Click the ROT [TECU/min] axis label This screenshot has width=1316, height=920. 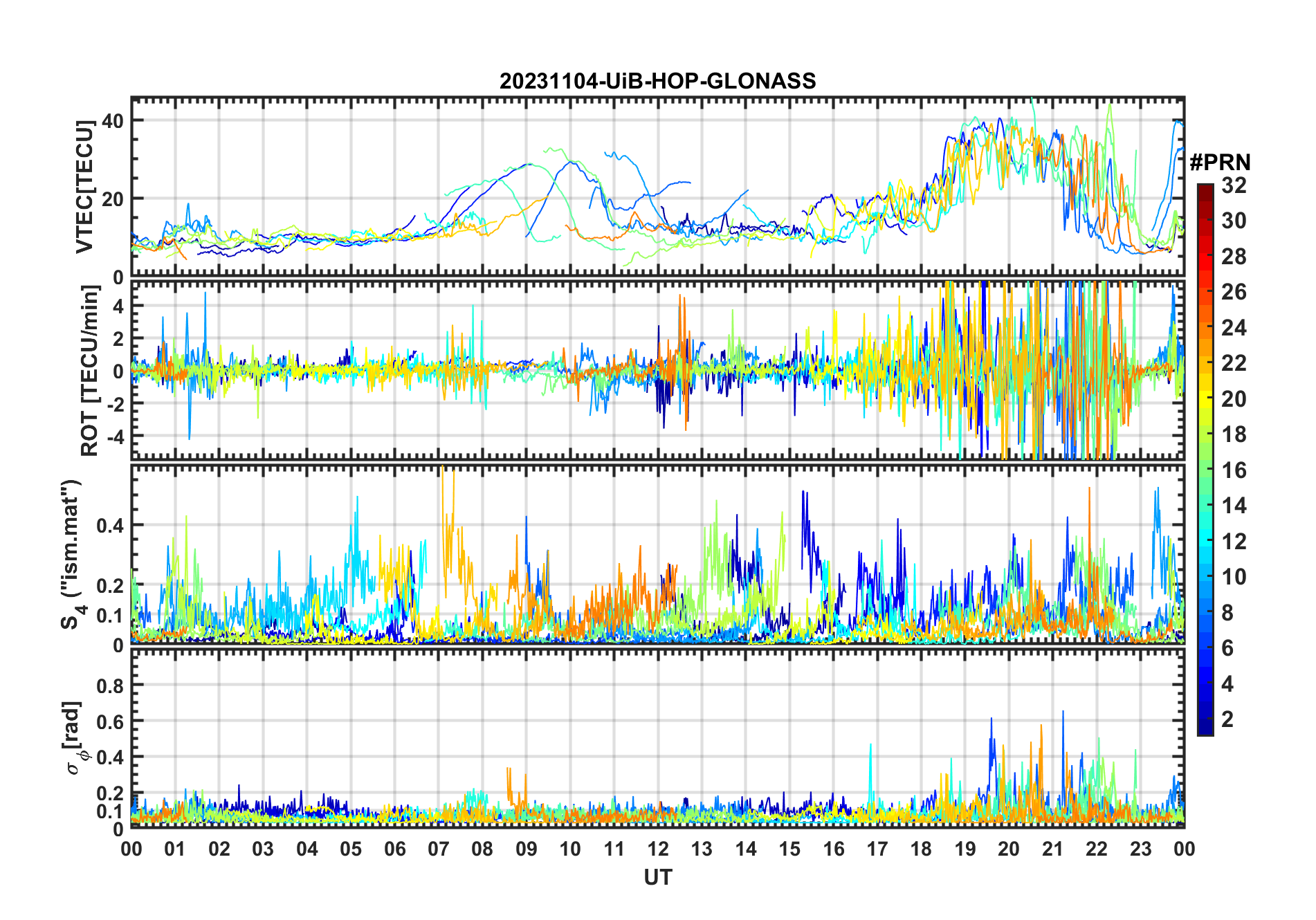89,371
